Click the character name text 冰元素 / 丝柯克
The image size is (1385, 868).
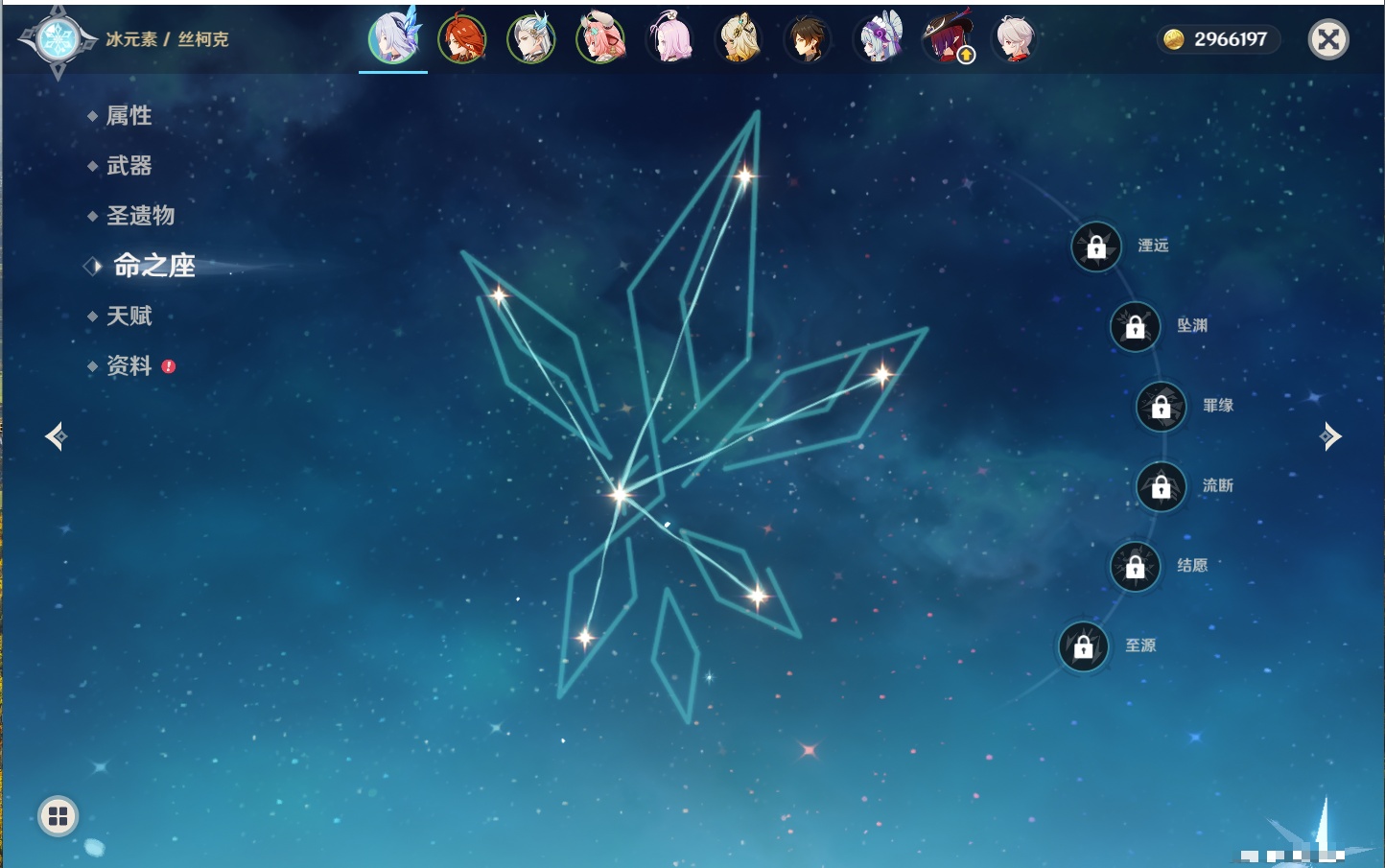tap(167, 39)
